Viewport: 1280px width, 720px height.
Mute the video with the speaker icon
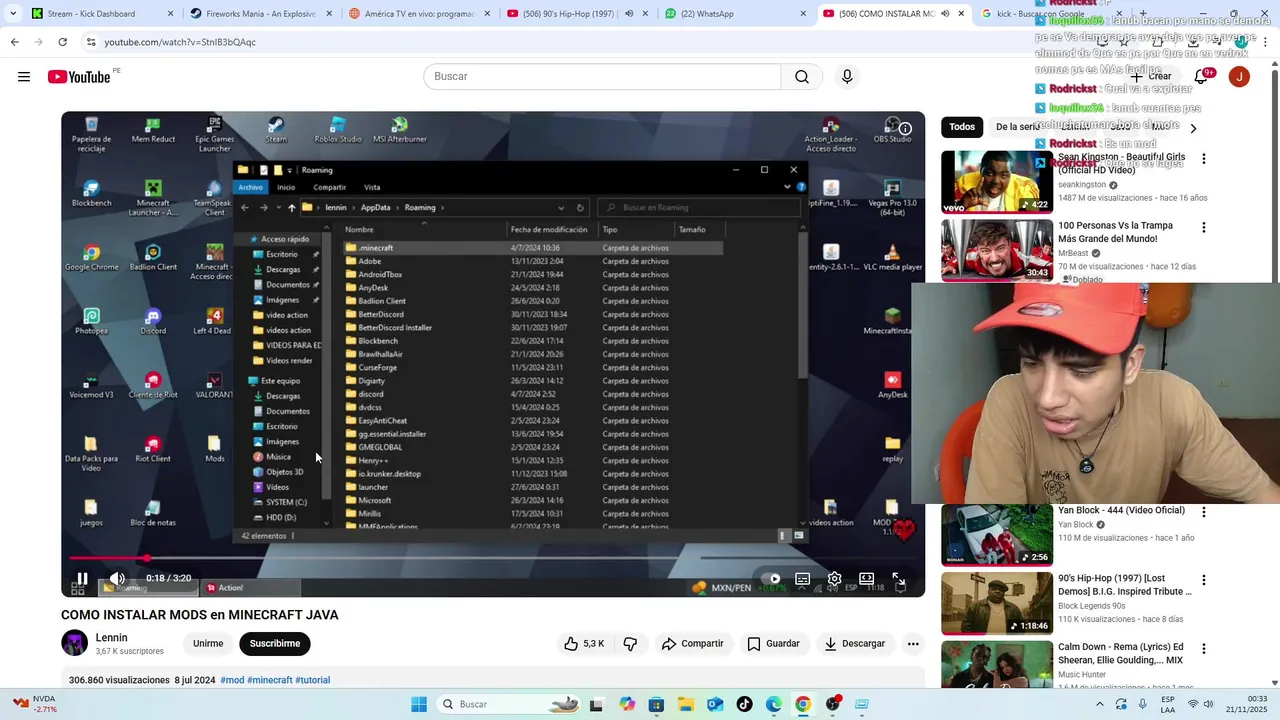(117, 578)
